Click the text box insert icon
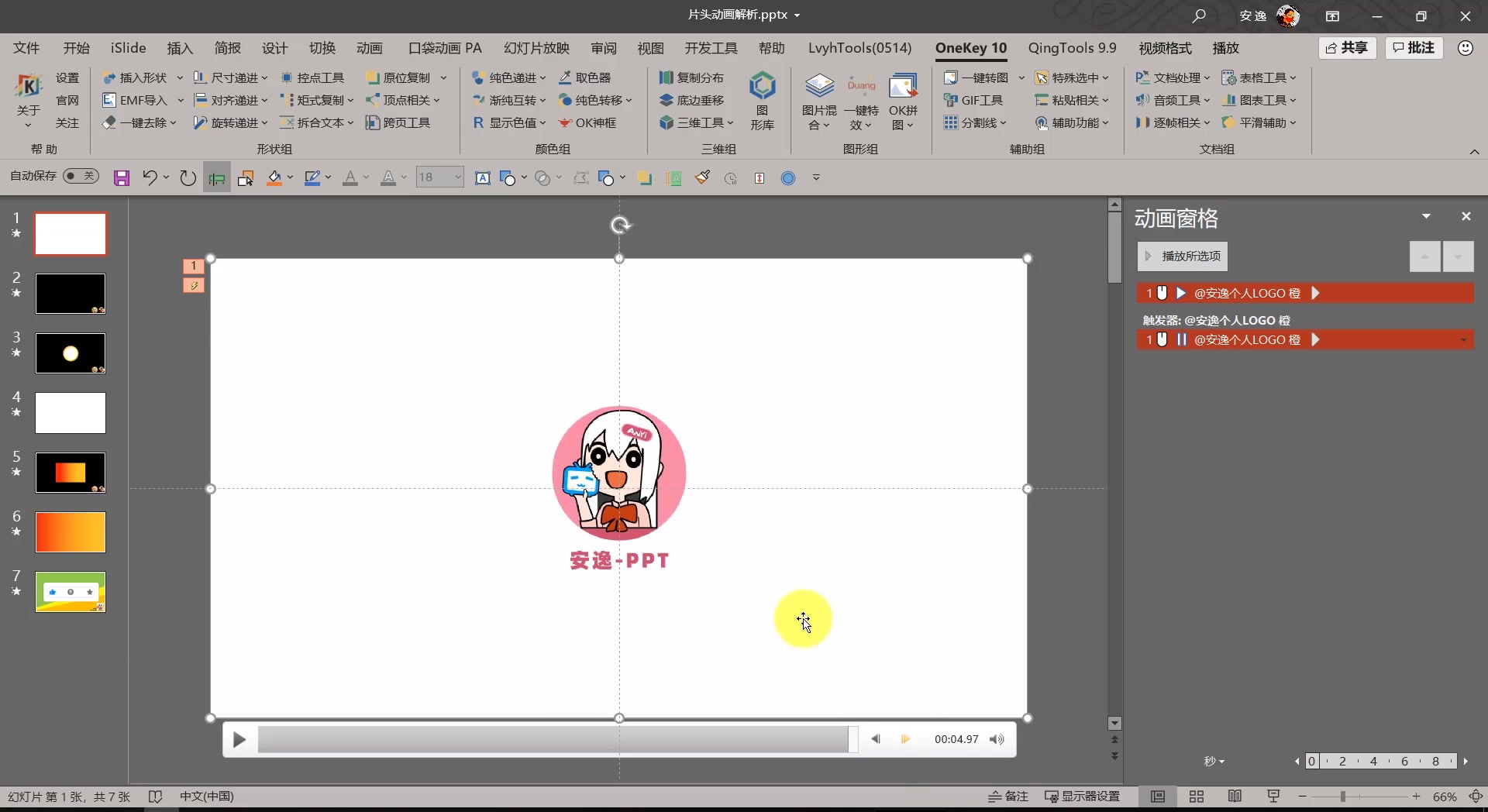This screenshot has height=812, width=1488. (x=482, y=178)
